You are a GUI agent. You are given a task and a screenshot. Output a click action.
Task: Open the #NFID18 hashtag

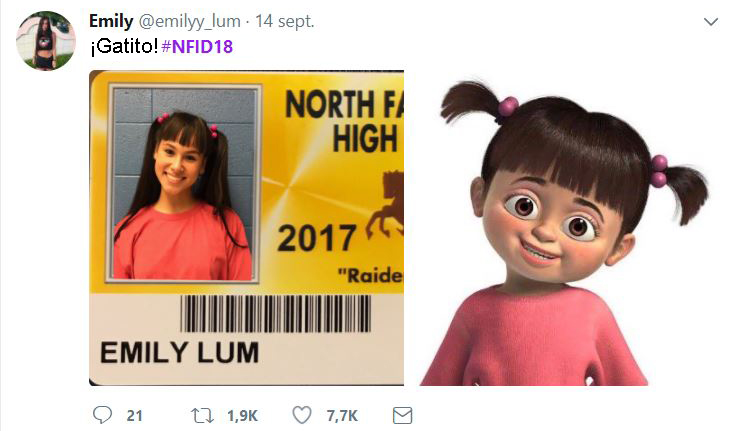tap(197, 47)
